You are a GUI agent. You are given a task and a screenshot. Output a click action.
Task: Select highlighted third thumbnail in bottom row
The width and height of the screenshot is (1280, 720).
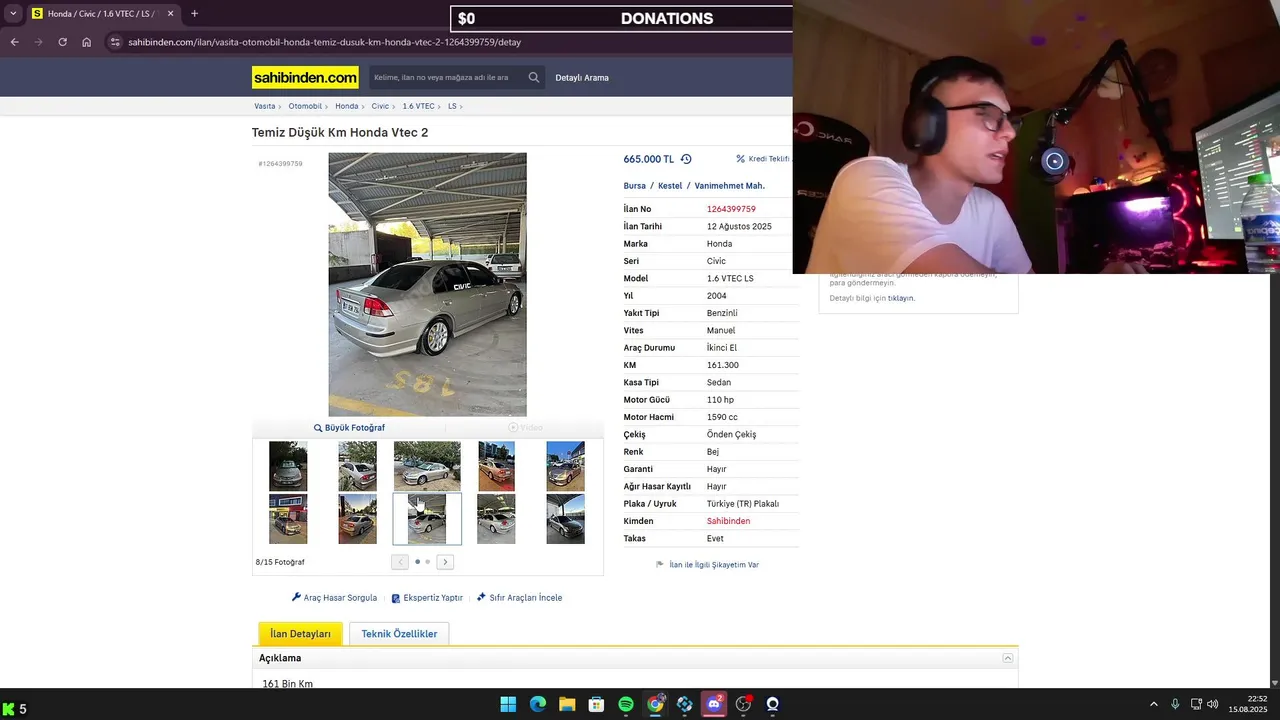click(x=427, y=519)
